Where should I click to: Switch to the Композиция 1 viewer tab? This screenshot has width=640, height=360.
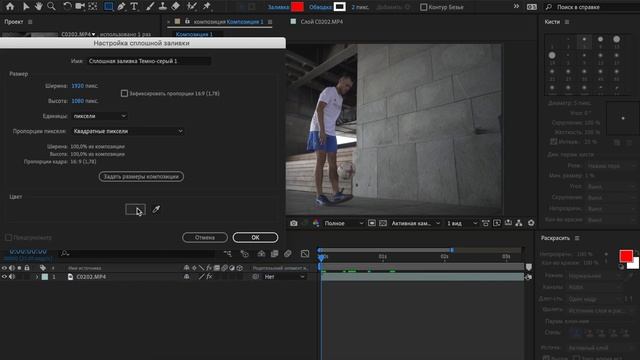(x=228, y=22)
